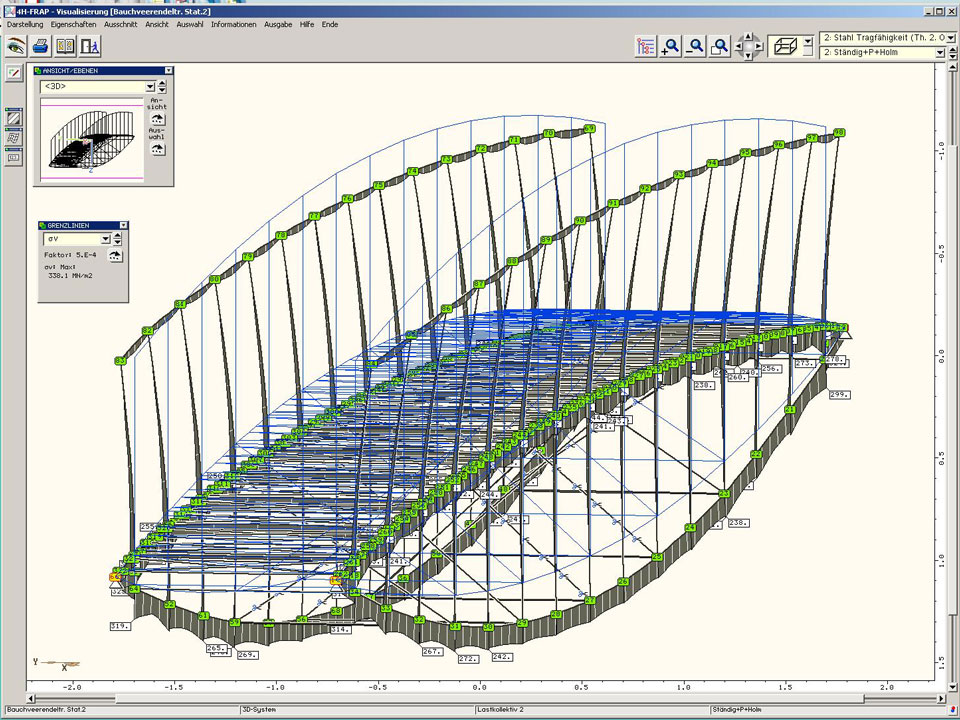This screenshot has width=960, height=720.
Task: Open the book documentation icon
Action: pos(65,46)
